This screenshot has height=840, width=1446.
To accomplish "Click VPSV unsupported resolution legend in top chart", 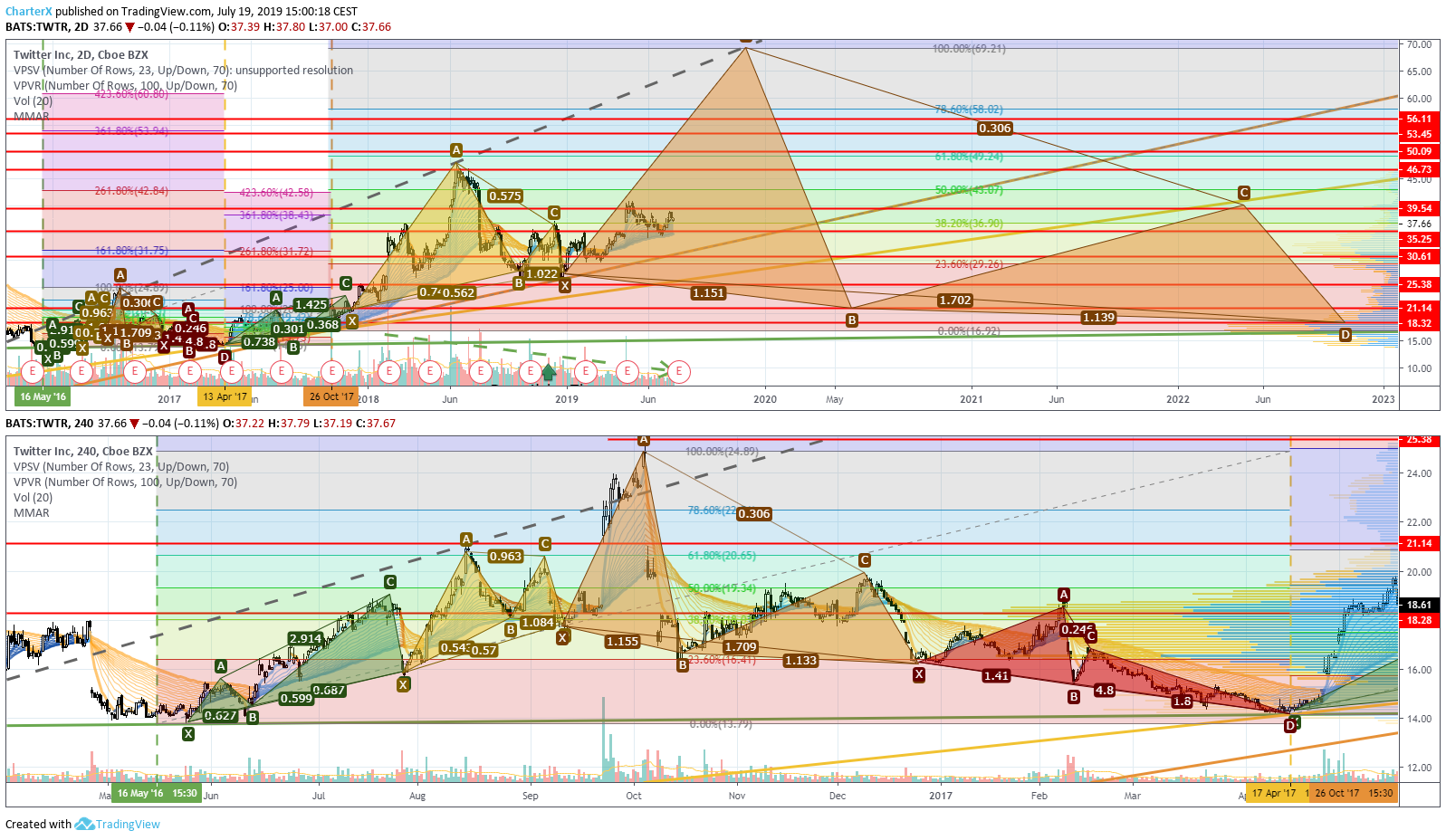I will [183, 70].
